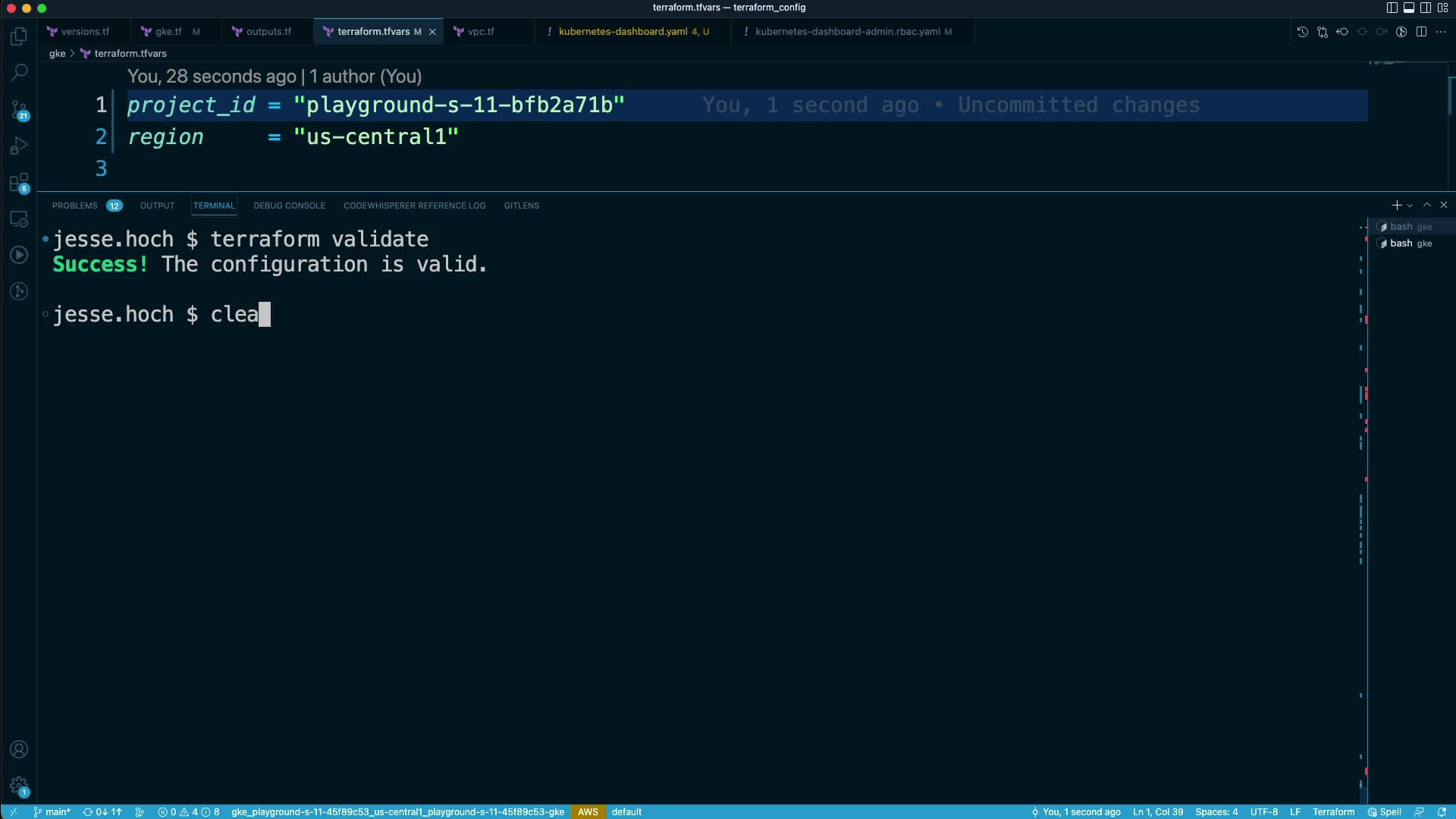Image resolution: width=1456 pixels, height=819 pixels.
Task: Toggle the bottom panel layout button
Action: pyautogui.click(x=1409, y=8)
